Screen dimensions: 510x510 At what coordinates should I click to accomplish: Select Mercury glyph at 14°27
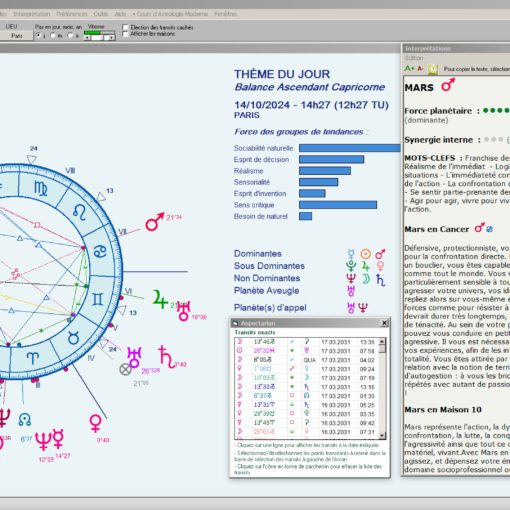[58, 439]
